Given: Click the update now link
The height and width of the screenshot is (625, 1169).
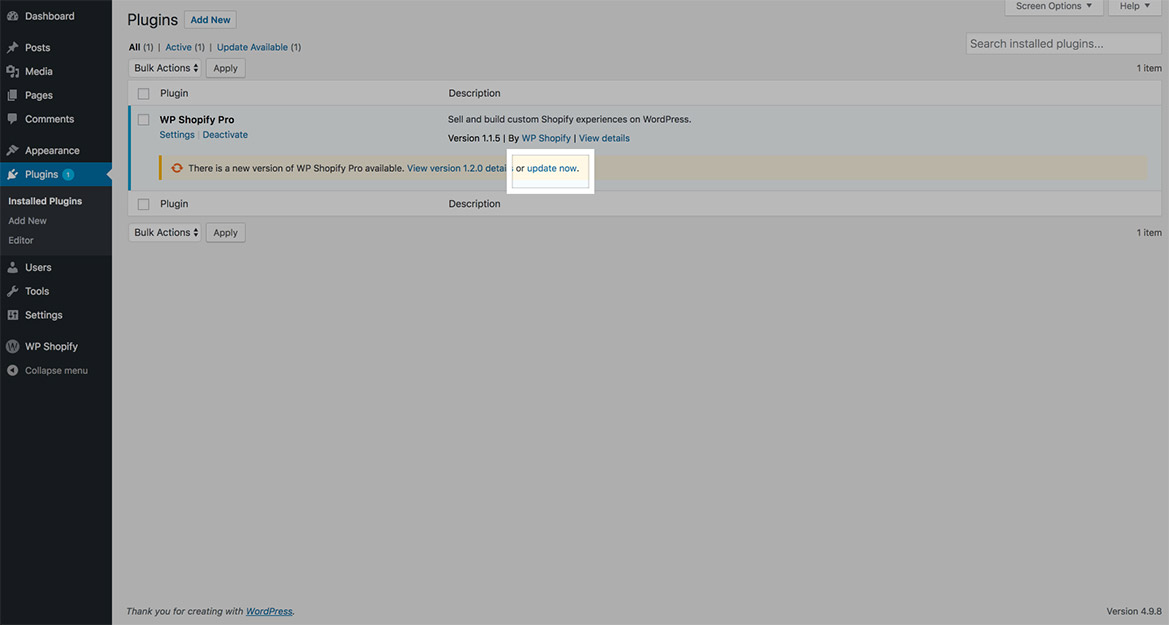Looking at the screenshot, I should pyautogui.click(x=552, y=169).
